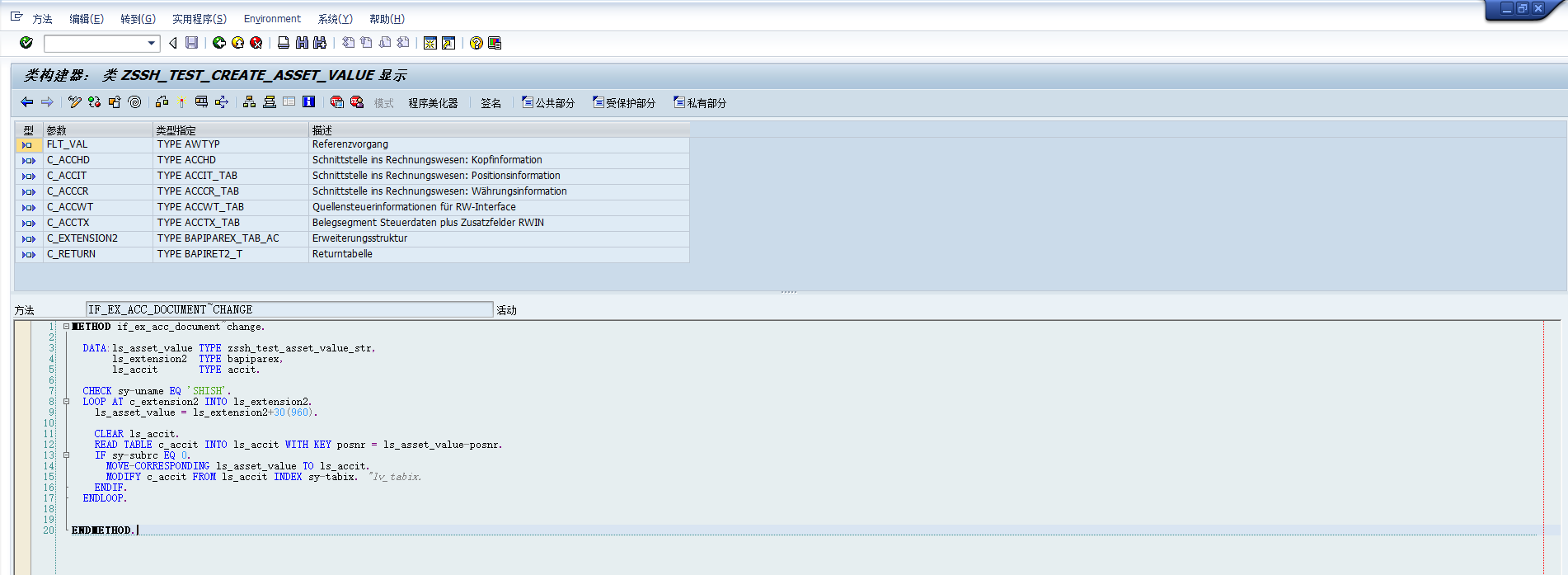The height and width of the screenshot is (575, 1568).
Task: Click the C_ACCWT row type icon
Action: 29,207
